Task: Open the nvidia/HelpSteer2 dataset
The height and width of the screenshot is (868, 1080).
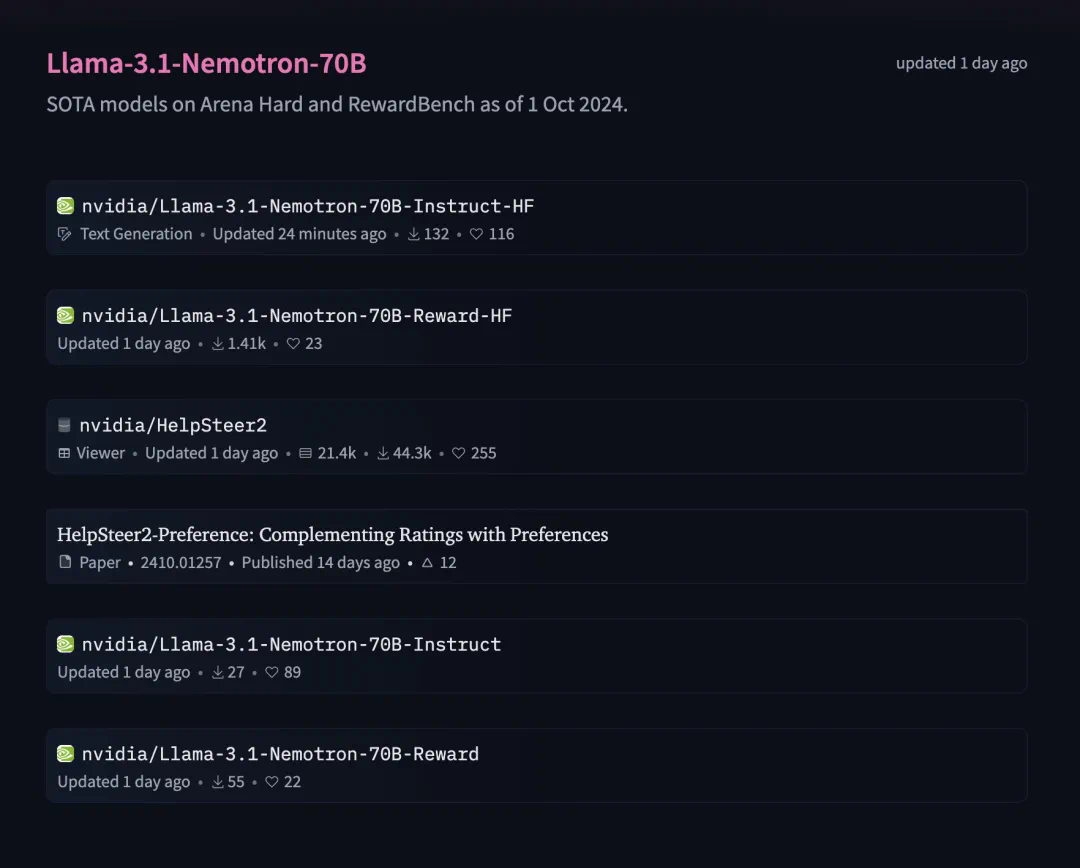Action: (x=173, y=426)
